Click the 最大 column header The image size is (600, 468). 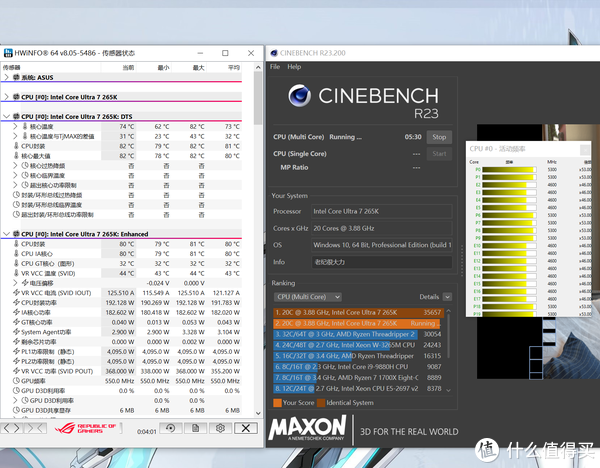tap(198, 68)
